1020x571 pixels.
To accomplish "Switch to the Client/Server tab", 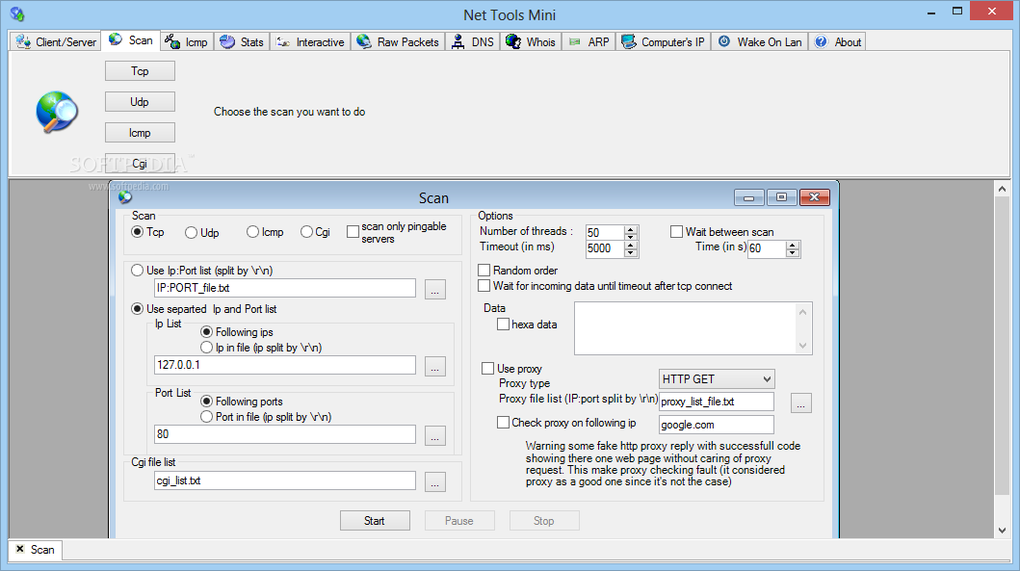I will (55, 42).
